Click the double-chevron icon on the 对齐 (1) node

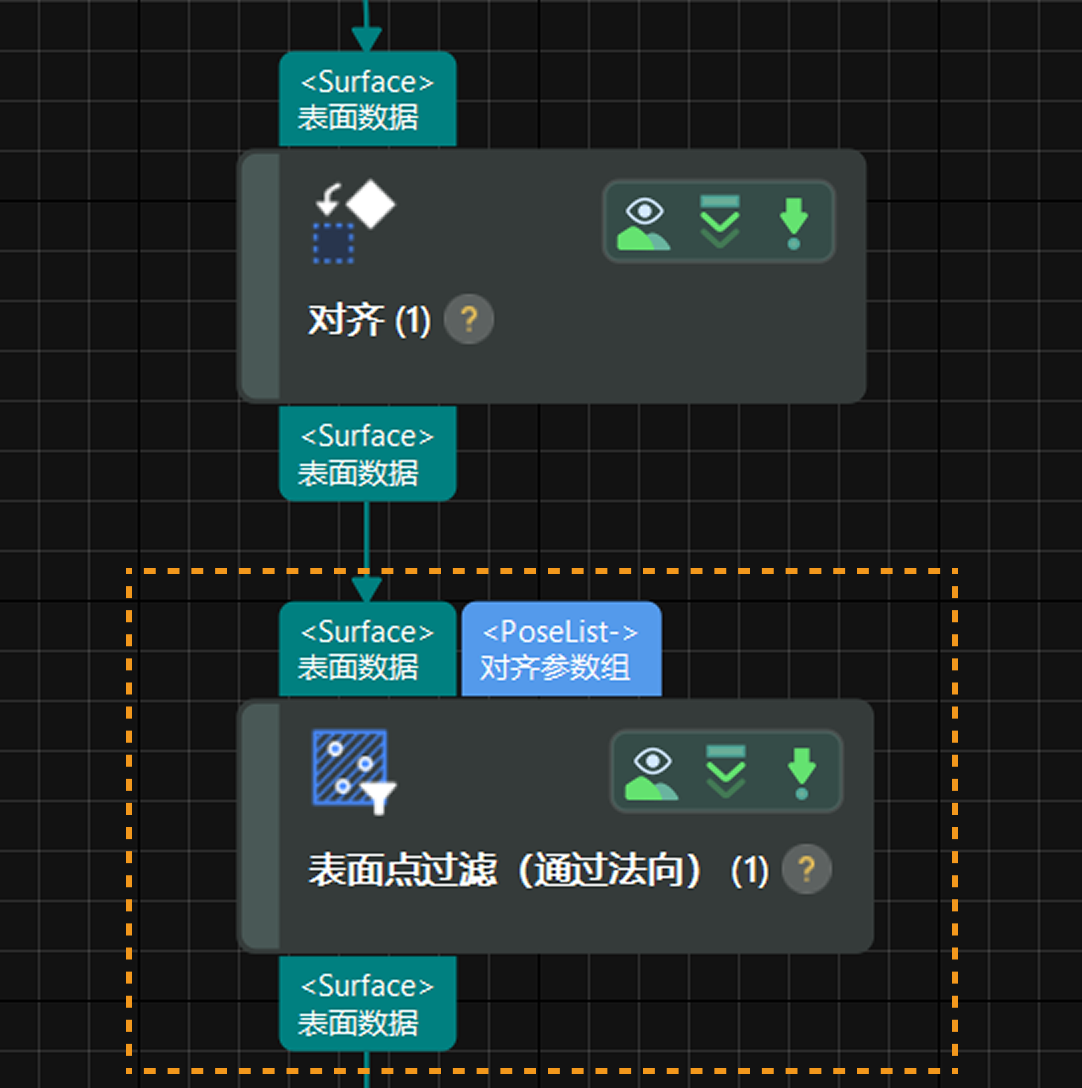[720, 222]
